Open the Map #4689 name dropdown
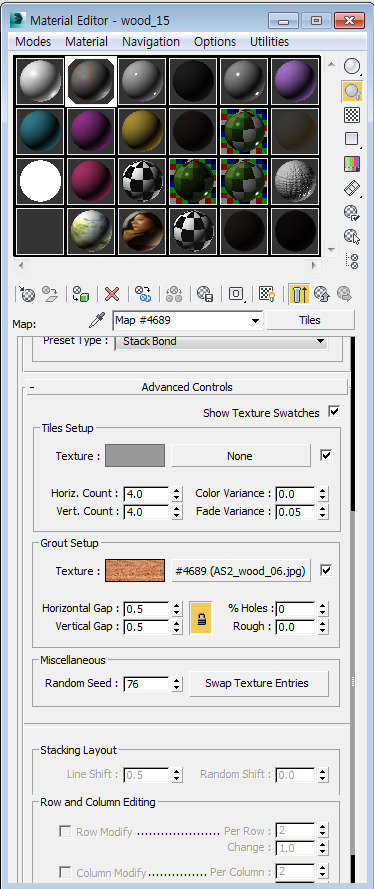The width and height of the screenshot is (374, 889). click(x=188, y=320)
